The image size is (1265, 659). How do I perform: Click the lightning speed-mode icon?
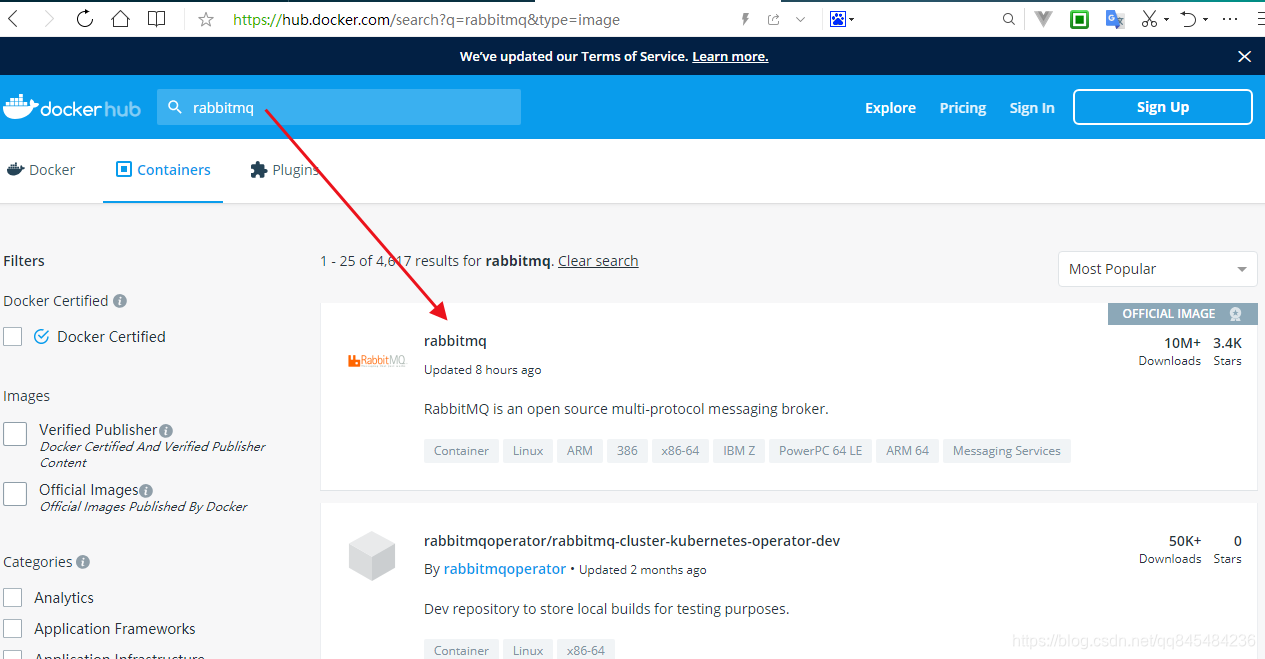coord(745,19)
